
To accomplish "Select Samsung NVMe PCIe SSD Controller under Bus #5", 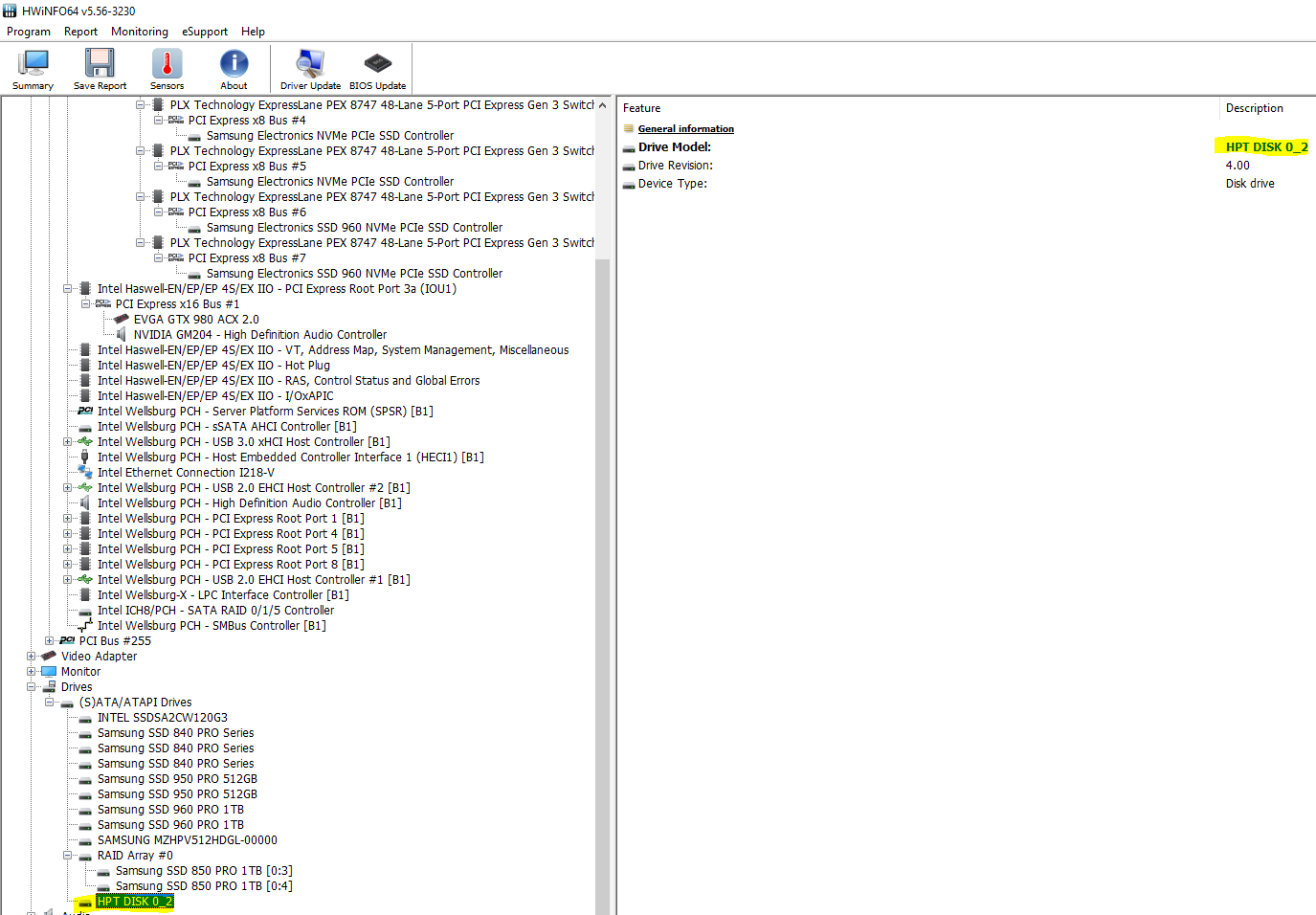I will (330, 182).
